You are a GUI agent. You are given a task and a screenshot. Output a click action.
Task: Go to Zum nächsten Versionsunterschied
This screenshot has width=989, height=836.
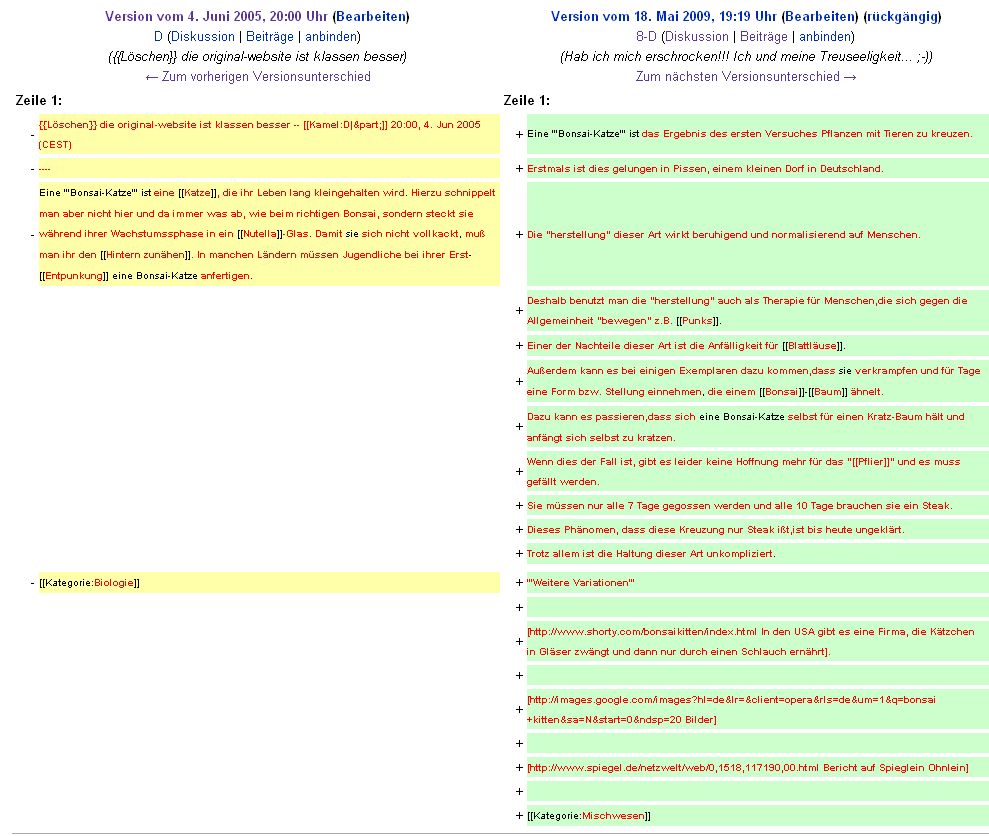coord(746,76)
